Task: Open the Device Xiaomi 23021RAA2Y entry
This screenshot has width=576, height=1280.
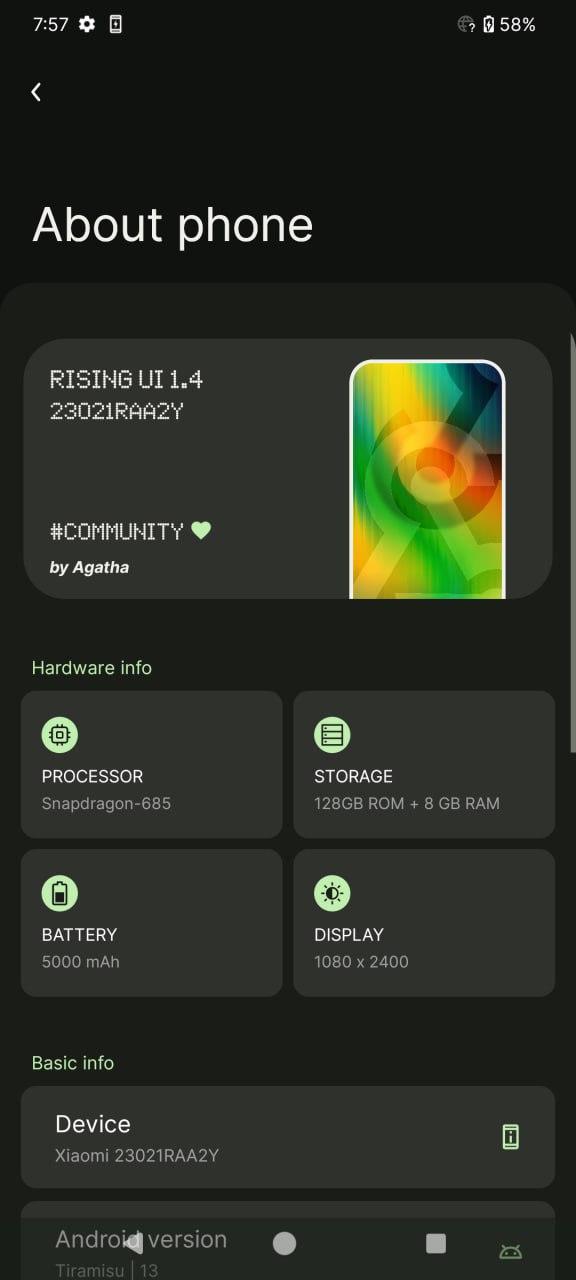Action: pos(288,1137)
